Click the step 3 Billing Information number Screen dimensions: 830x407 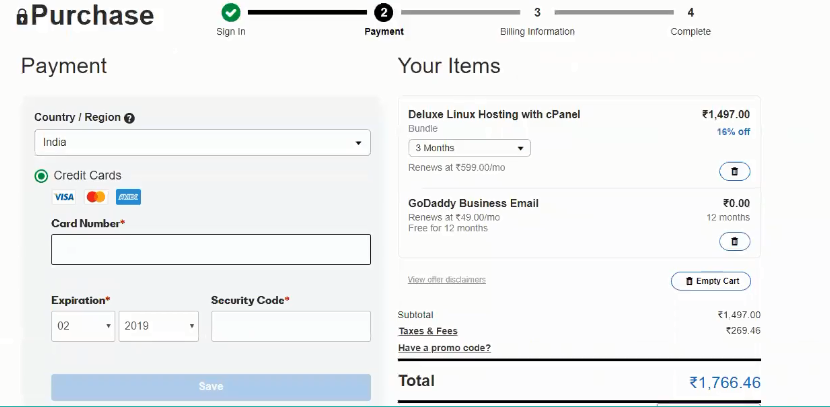537,12
